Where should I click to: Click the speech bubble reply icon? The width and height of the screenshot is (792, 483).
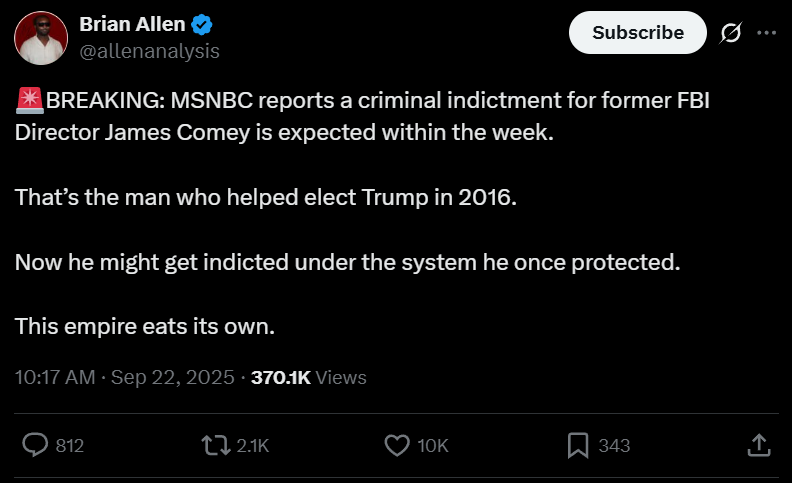(x=36, y=445)
